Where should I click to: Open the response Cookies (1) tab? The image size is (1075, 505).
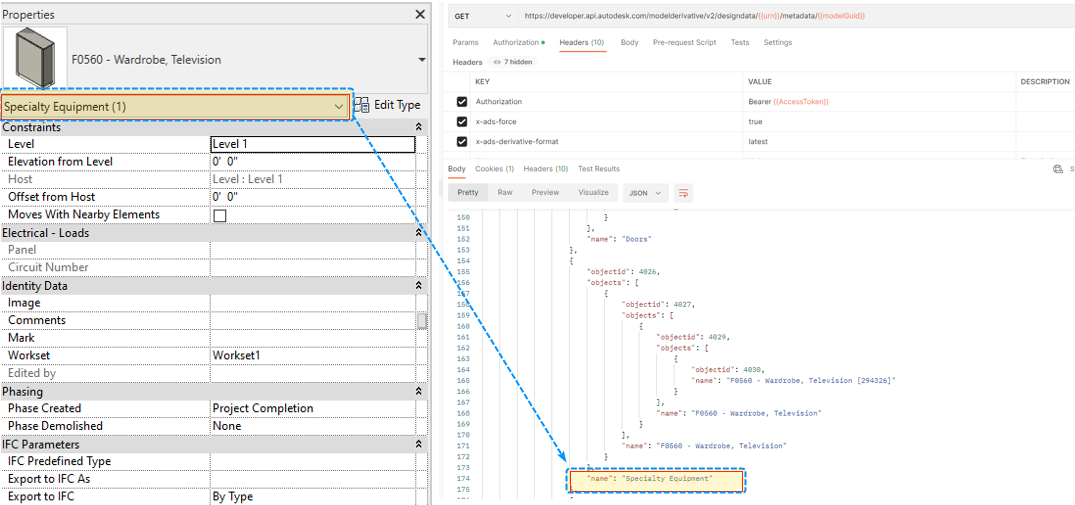tap(494, 169)
